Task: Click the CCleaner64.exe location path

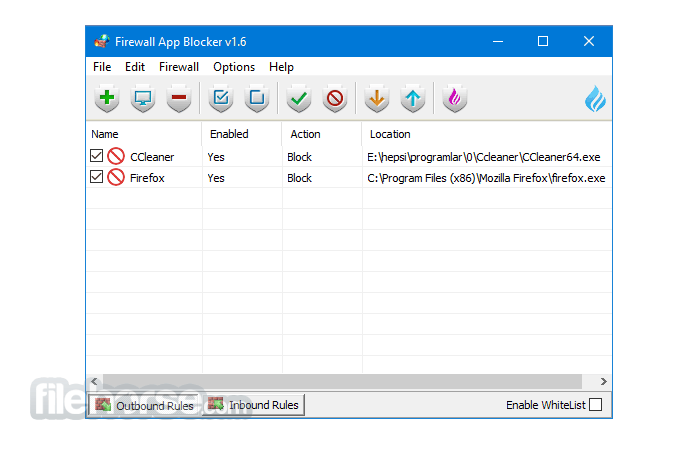Action: 483,157
